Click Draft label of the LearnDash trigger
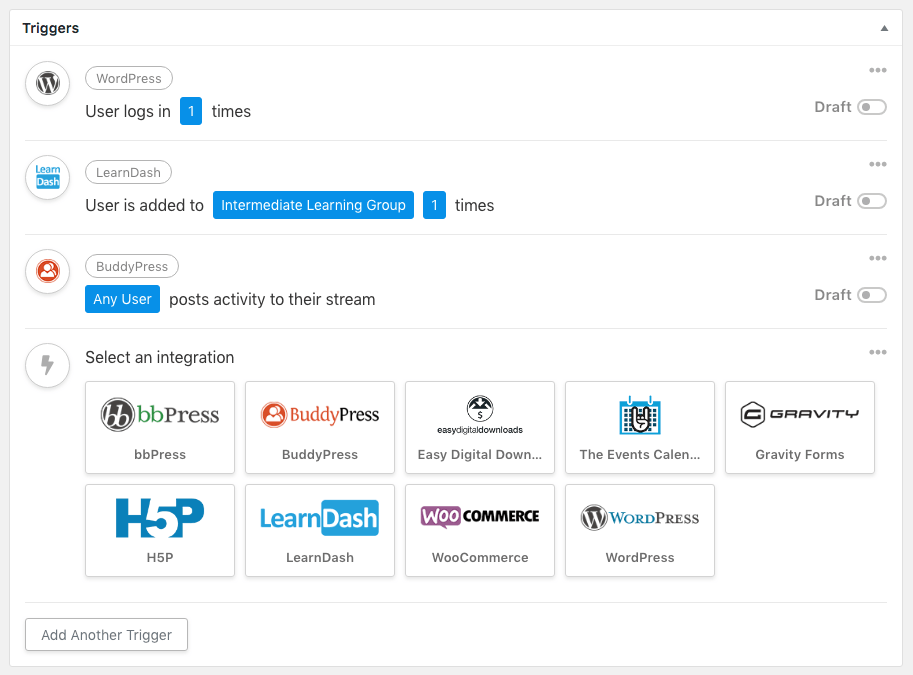Image resolution: width=913 pixels, height=675 pixels. (x=833, y=201)
